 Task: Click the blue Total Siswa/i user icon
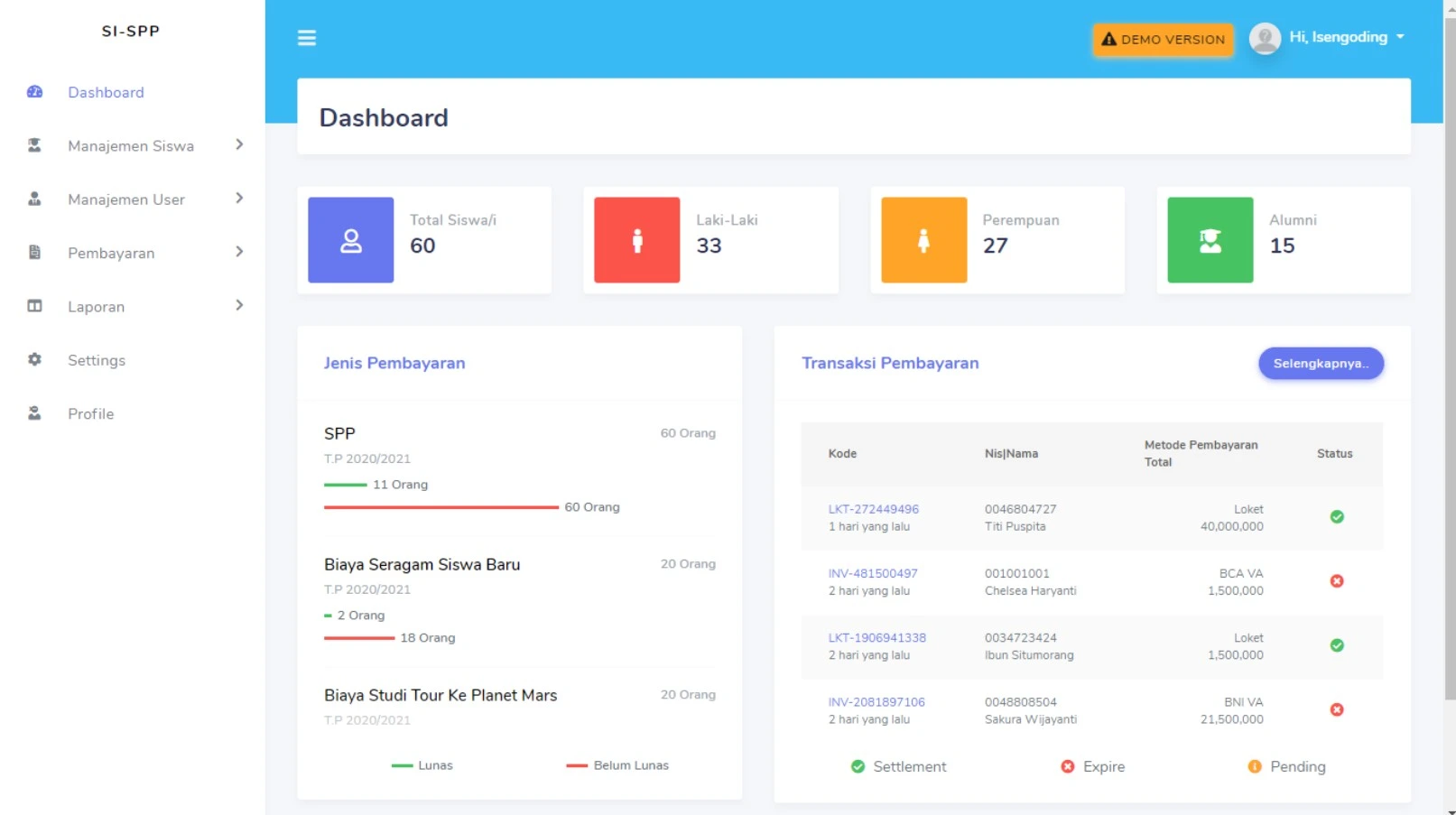[351, 240]
